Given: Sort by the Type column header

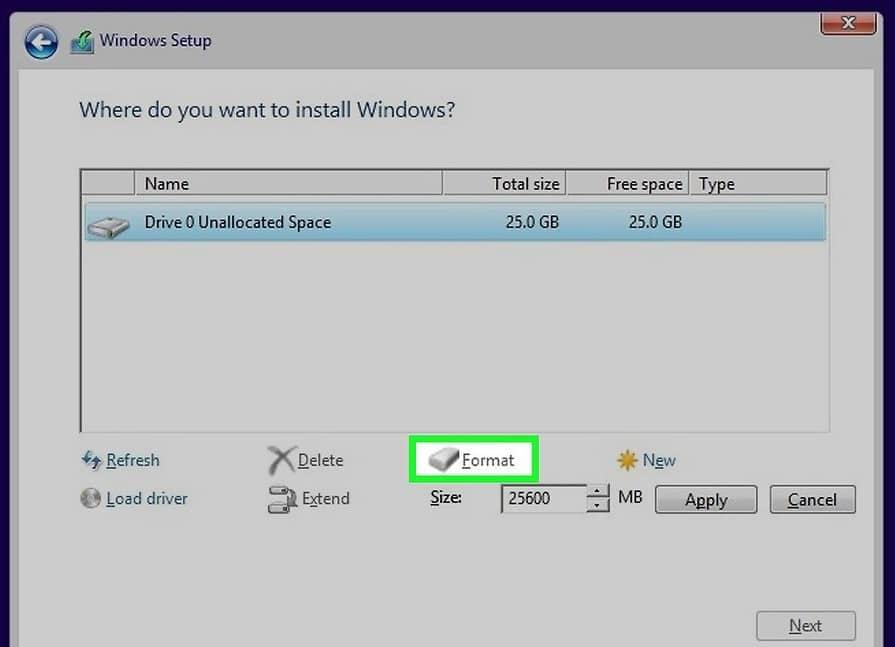Looking at the screenshot, I should pyautogui.click(x=759, y=184).
